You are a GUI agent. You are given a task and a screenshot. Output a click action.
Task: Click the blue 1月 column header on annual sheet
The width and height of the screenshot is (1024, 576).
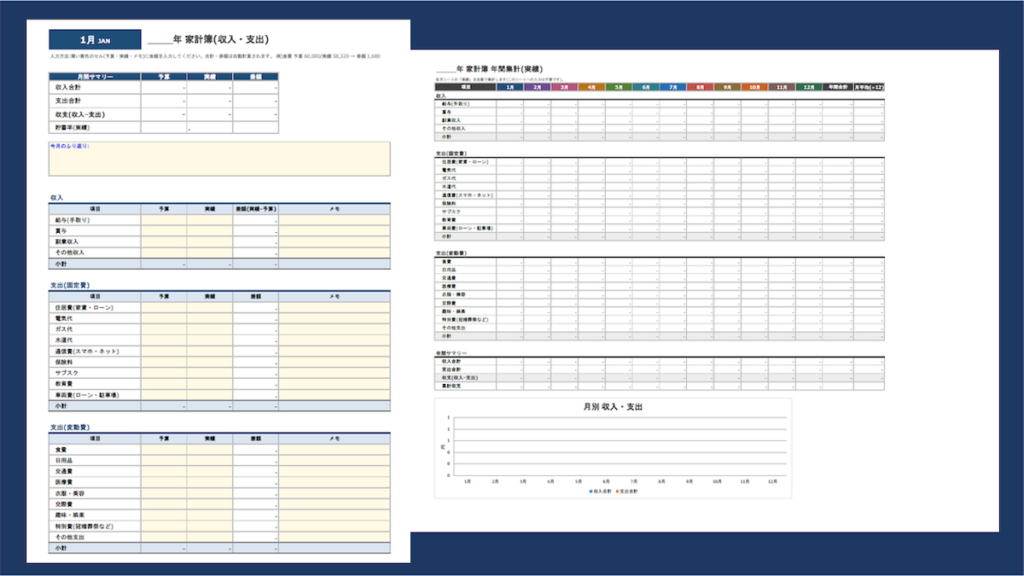(x=509, y=87)
